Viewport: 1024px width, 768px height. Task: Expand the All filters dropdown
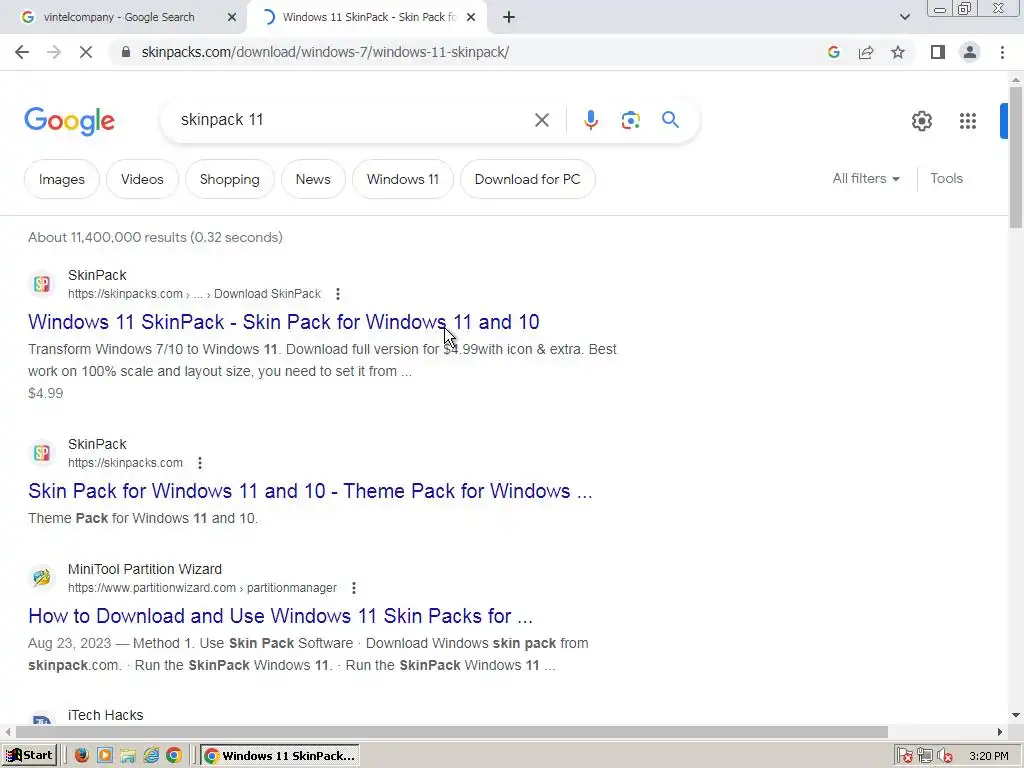pyautogui.click(x=866, y=178)
